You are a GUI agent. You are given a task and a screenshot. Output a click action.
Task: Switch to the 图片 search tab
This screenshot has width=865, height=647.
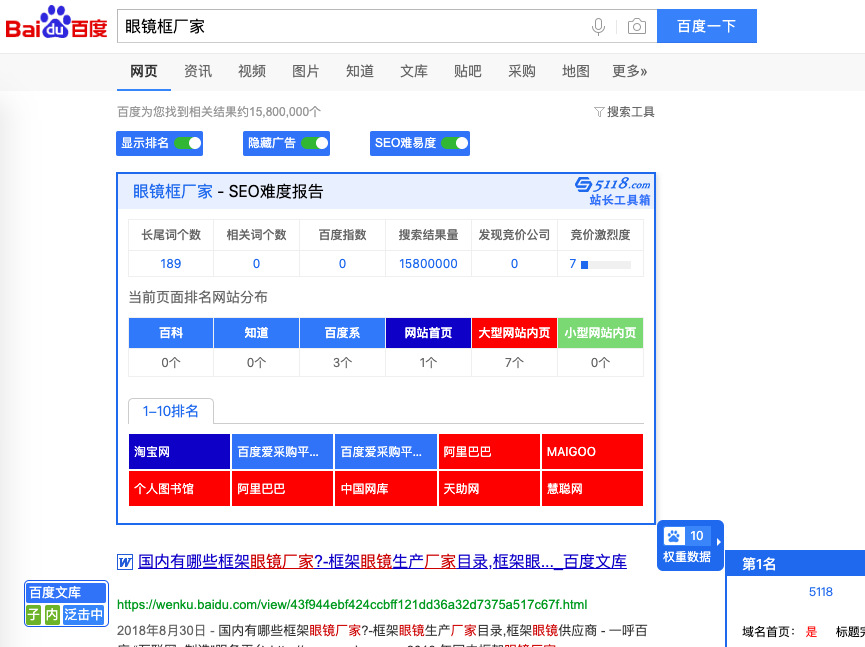[x=306, y=71]
